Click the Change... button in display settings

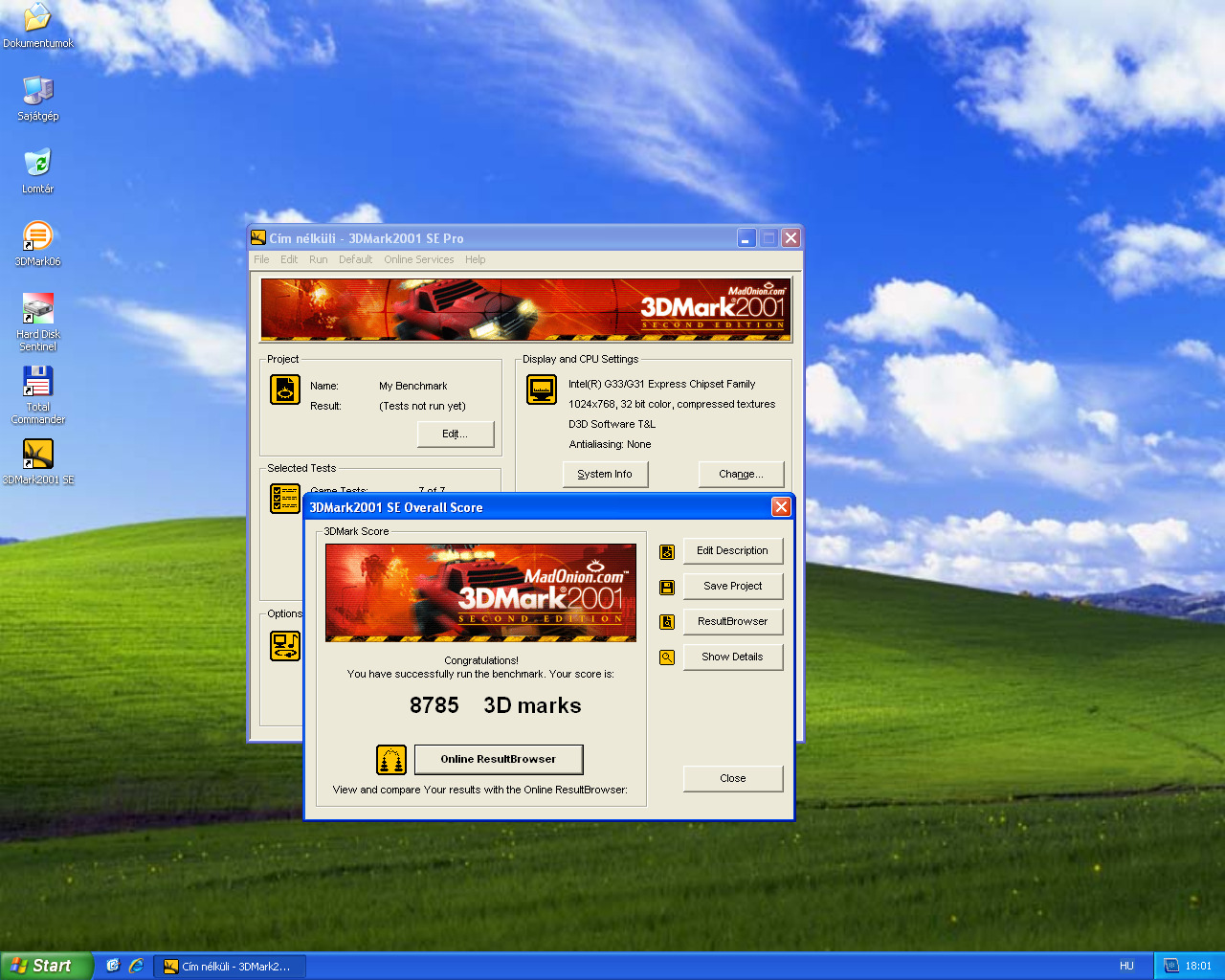pyautogui.click(x=741, y=475)
